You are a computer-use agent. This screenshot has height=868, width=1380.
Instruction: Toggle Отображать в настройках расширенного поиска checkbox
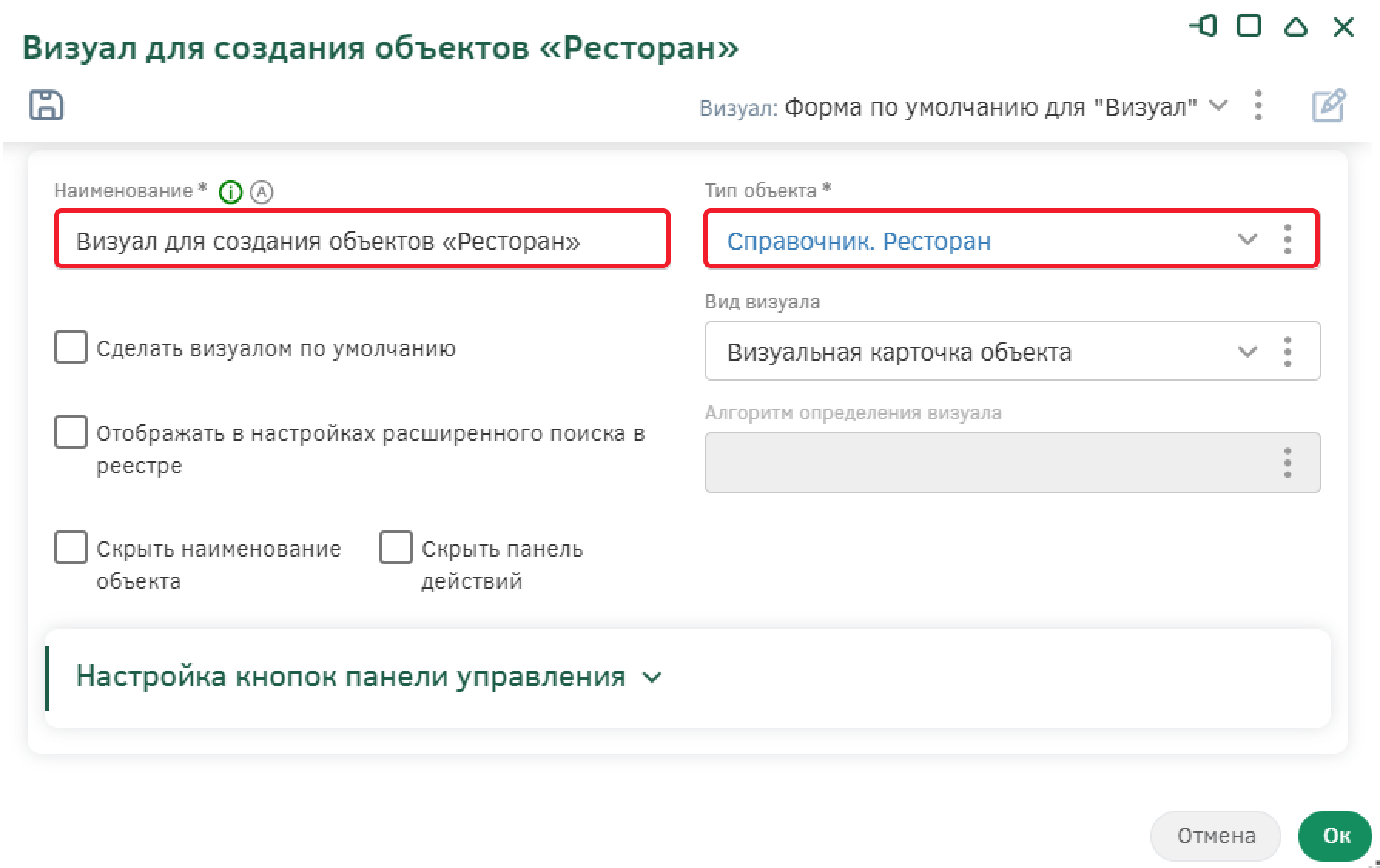(71, 432)
